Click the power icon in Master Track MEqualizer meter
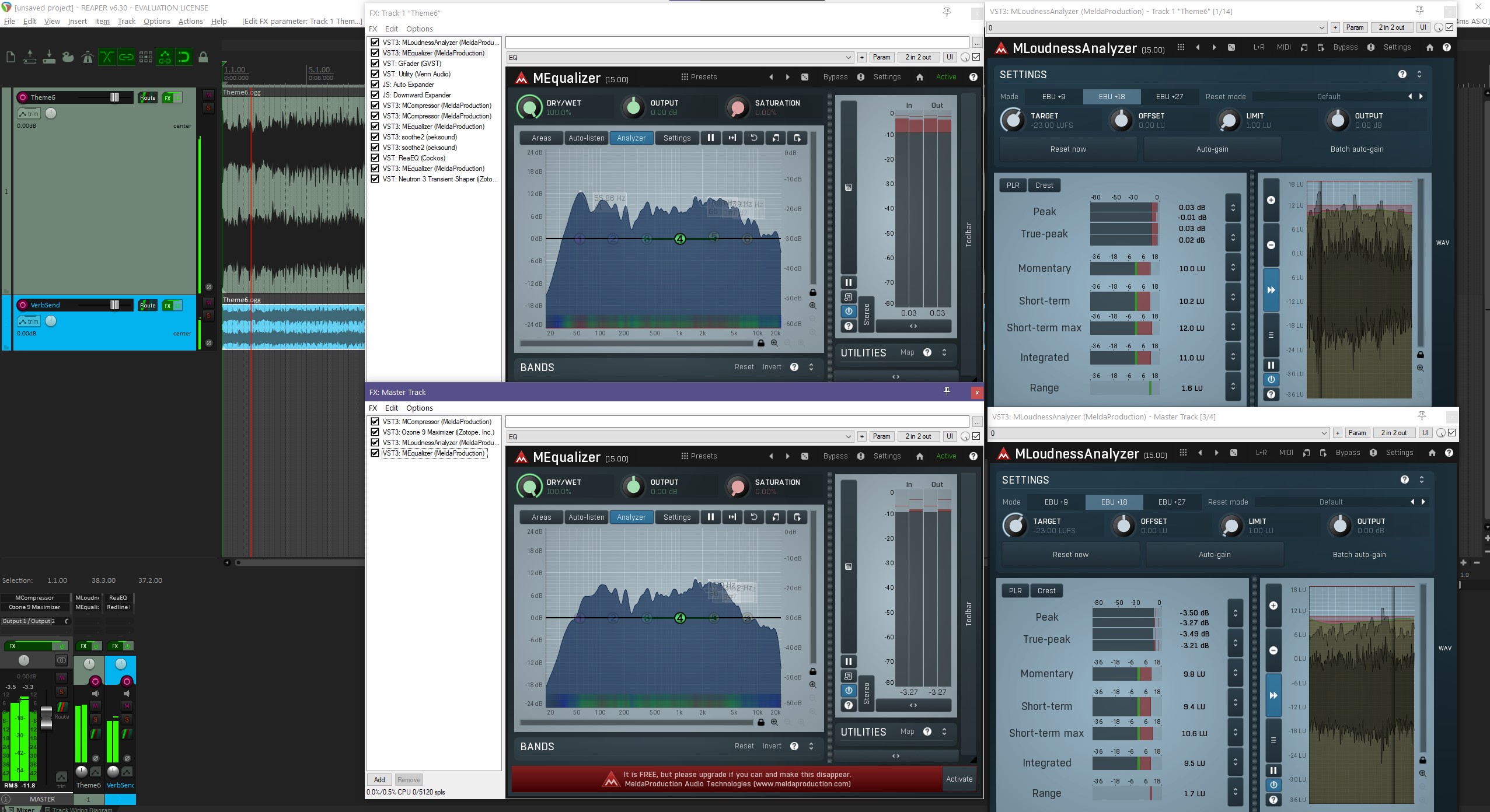The width and height of the screenshot is (1490, 812). (849, 691)
